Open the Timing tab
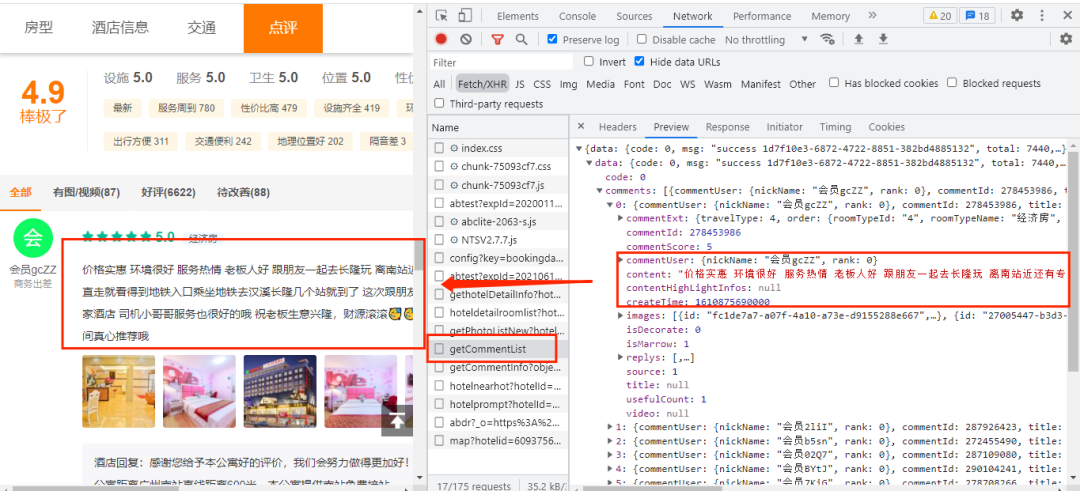 (835, 127)
